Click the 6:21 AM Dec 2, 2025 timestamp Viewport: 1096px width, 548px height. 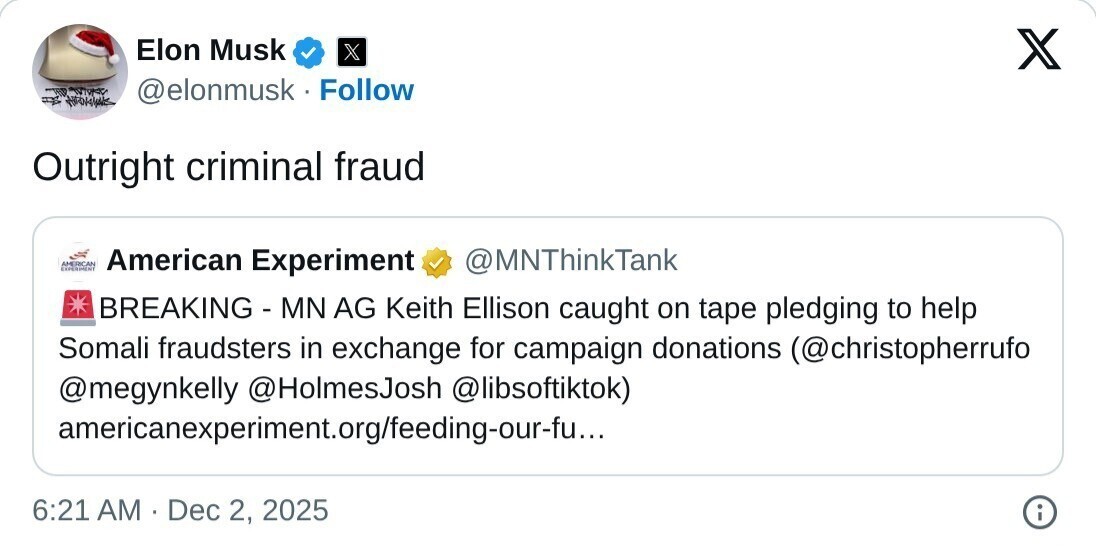tap(180, 511)
